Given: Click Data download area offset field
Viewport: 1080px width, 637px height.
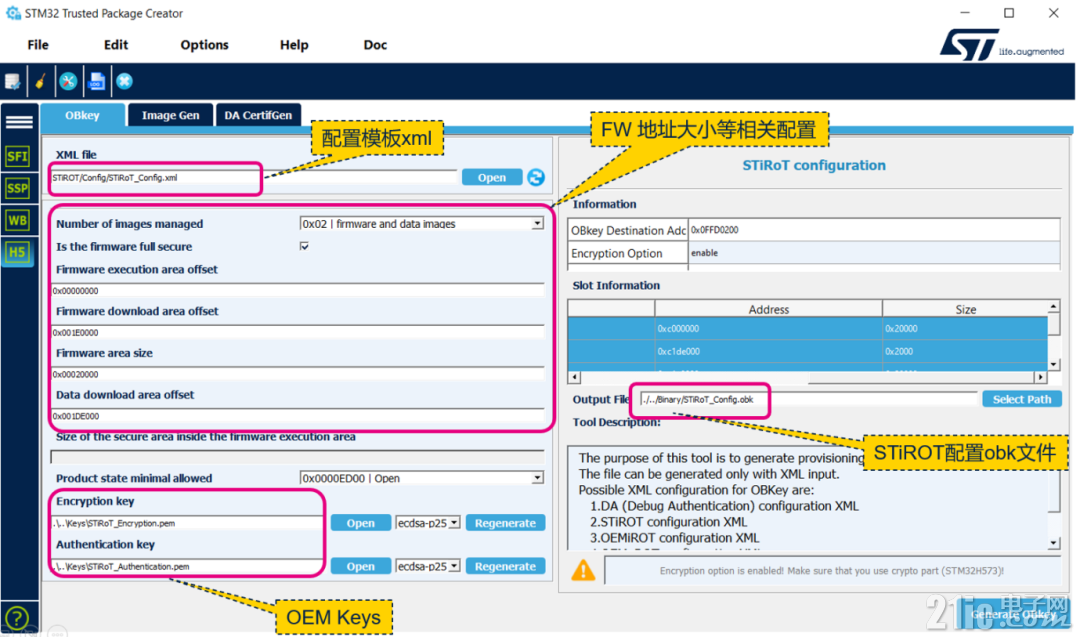Looking at the screenshot, I should (x=298, y=416).
